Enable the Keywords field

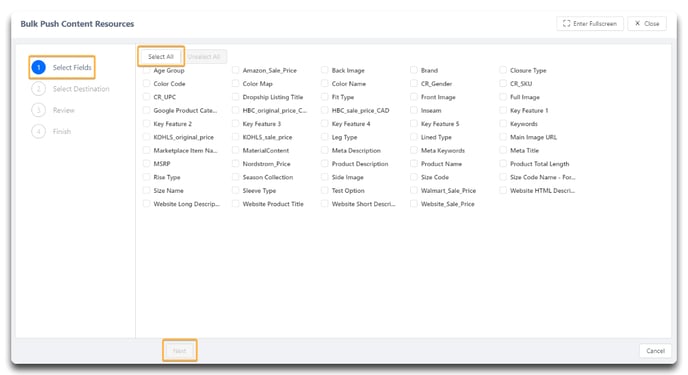coord(503,124)
